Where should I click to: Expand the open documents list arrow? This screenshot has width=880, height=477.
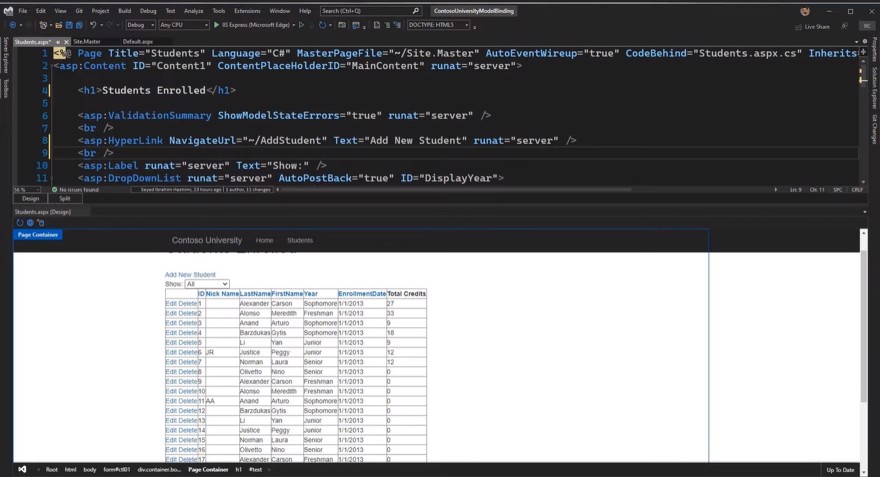856,42
